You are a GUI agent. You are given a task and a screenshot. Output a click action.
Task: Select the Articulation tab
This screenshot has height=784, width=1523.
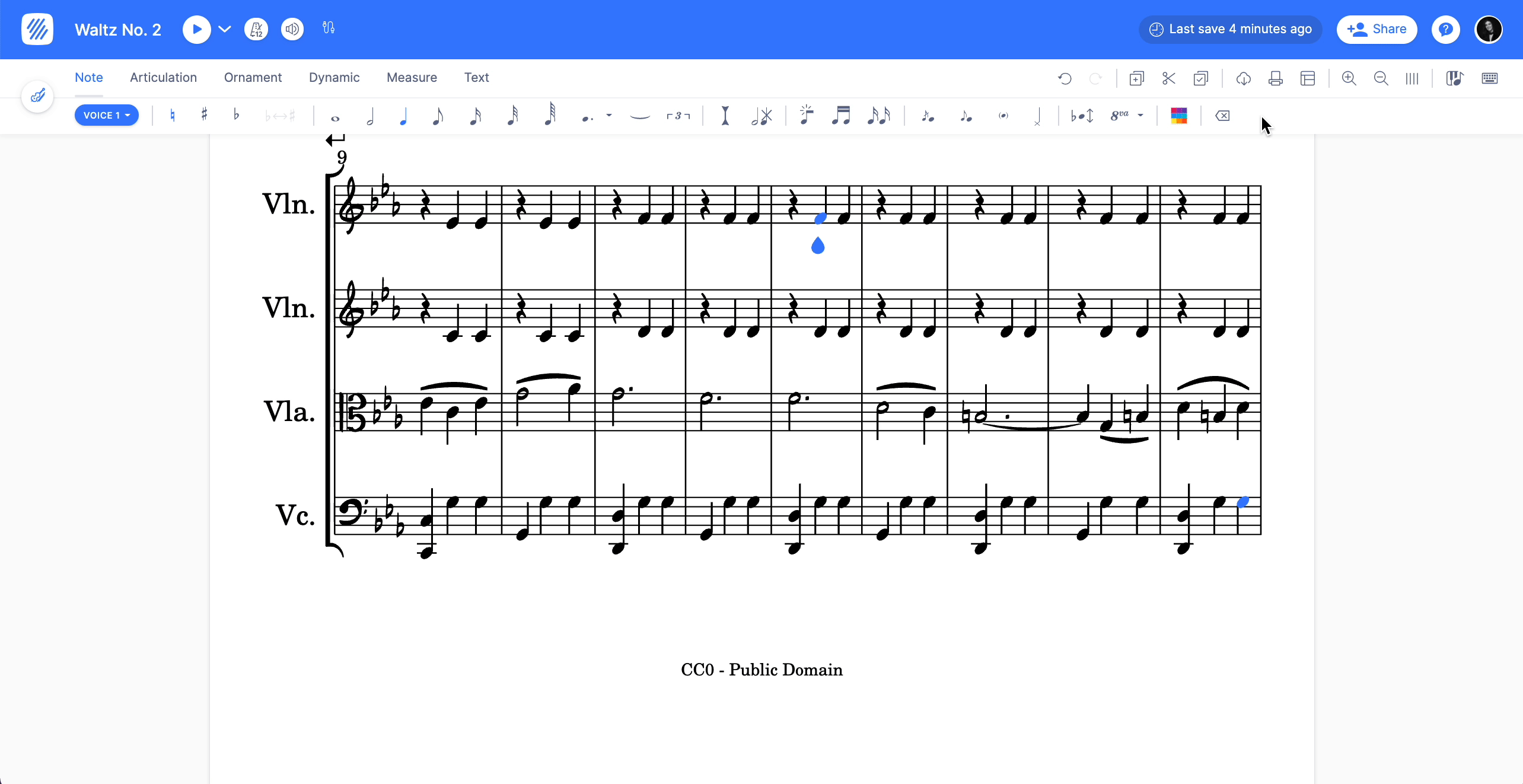coord(163,78)
